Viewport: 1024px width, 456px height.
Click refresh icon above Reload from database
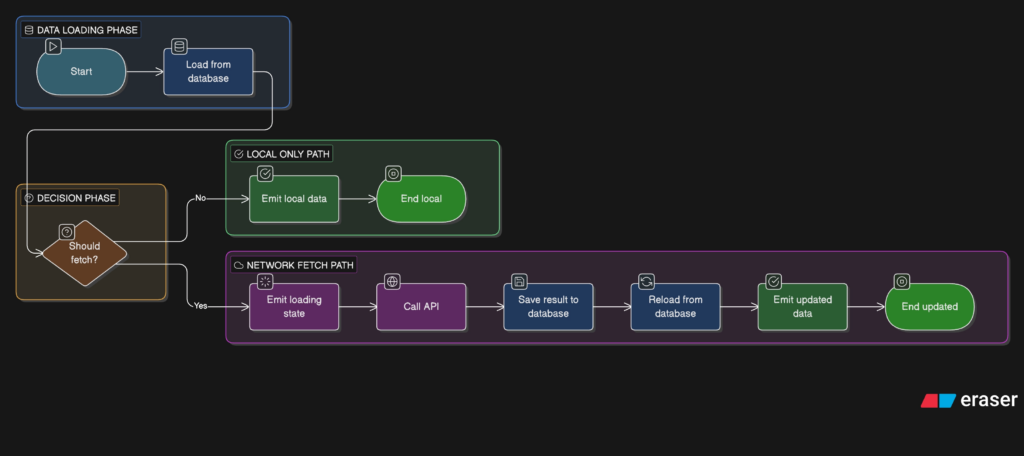point(646,282)
